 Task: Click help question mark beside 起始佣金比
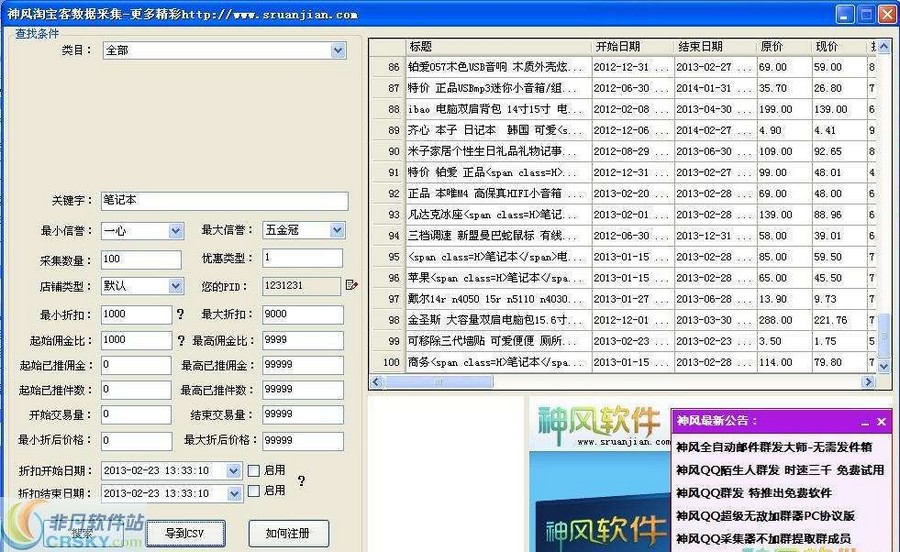click(x=181, y=340)
